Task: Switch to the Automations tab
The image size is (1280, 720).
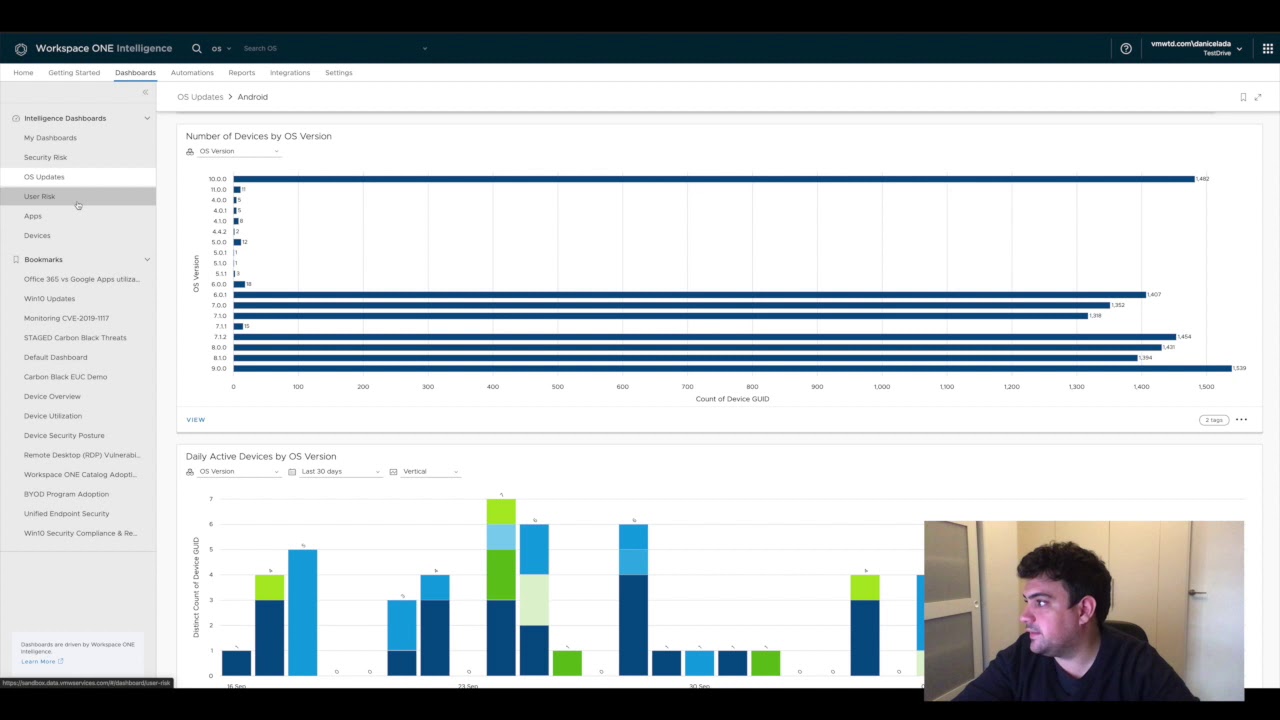Action: click(192, 72)
